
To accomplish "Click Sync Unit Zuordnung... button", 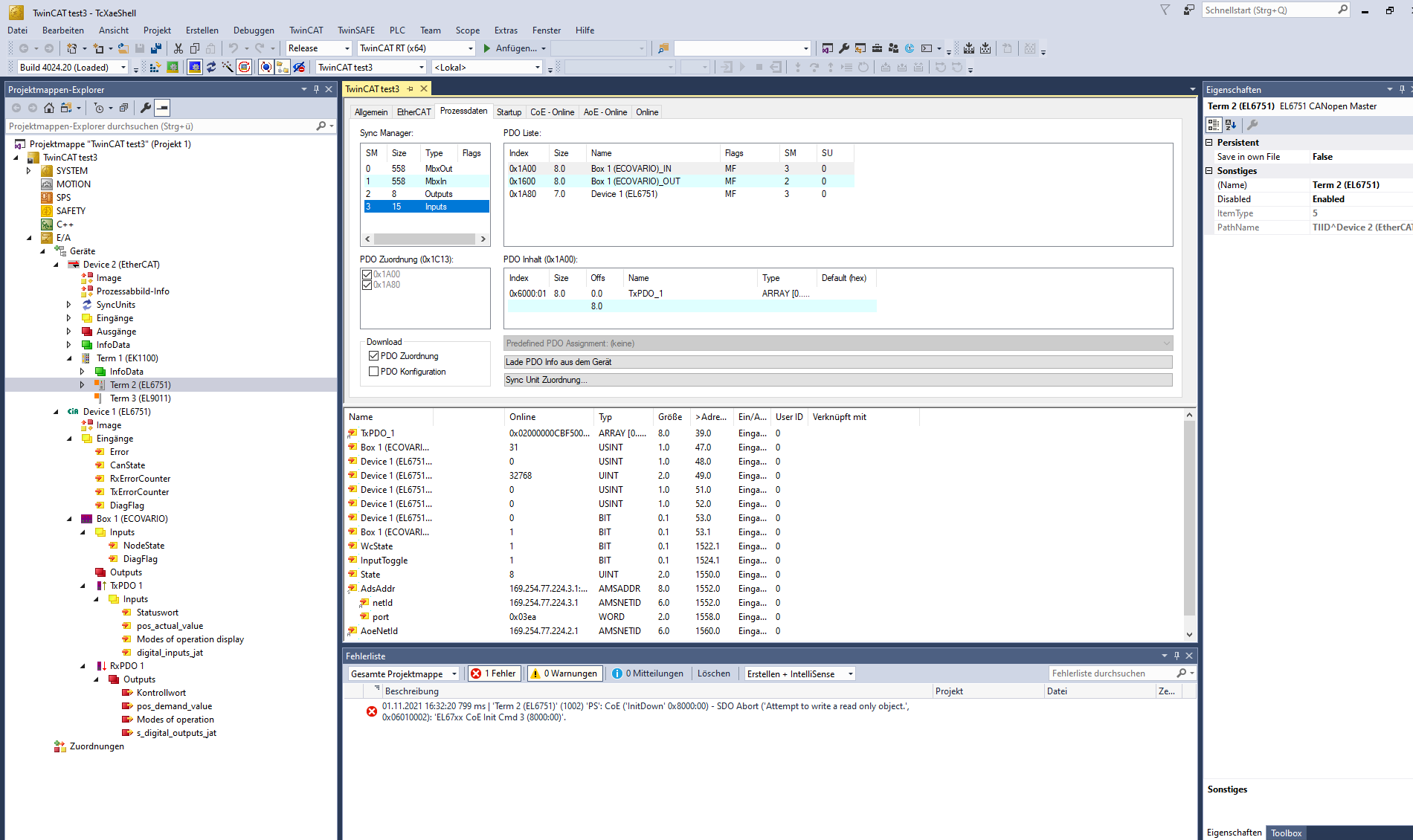I will coord(838,380).
